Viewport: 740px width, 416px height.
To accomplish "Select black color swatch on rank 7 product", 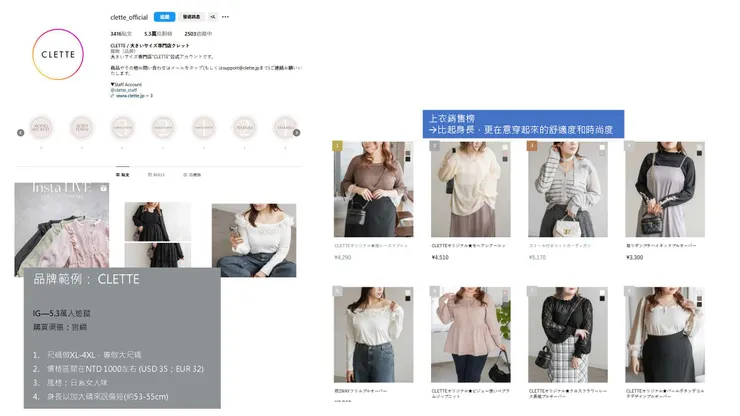I will click(x=602, y=298).
